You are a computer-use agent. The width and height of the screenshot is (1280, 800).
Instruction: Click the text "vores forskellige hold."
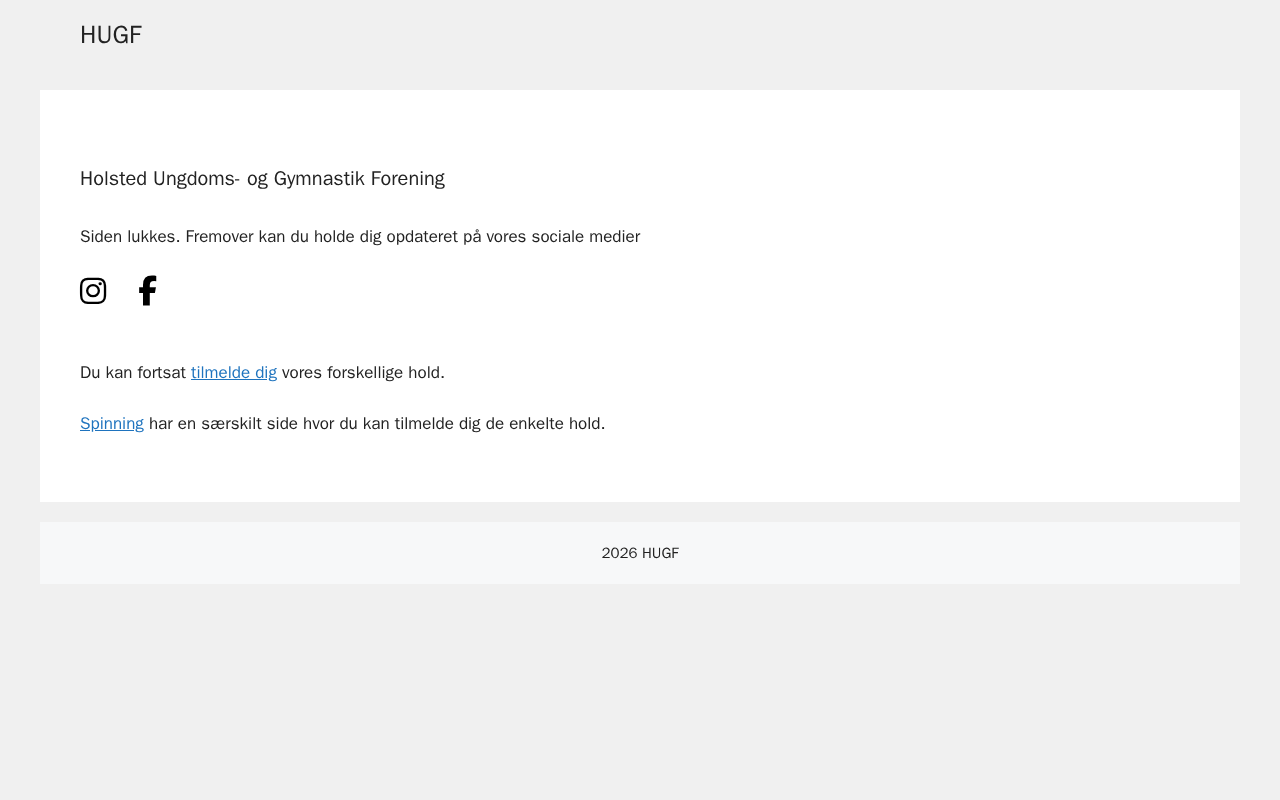(363, 373)
